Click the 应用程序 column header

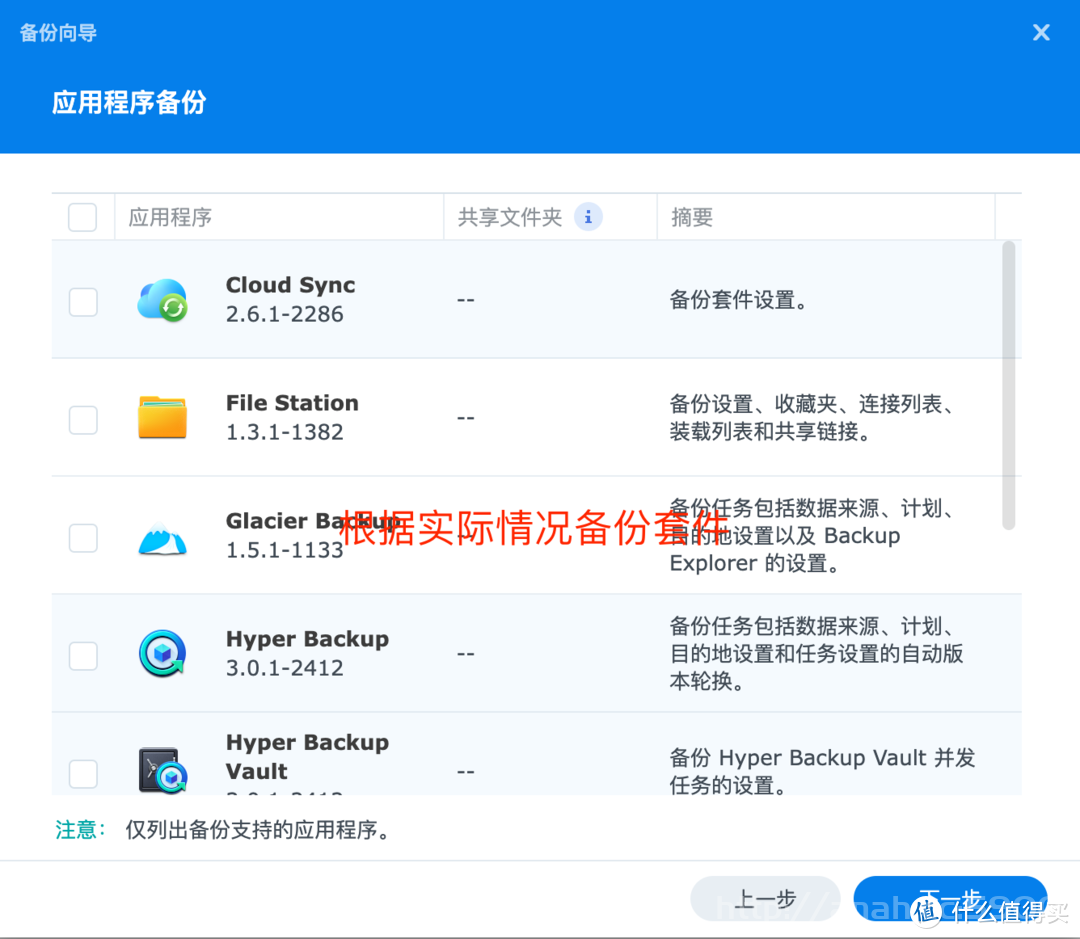coord(278,217)
